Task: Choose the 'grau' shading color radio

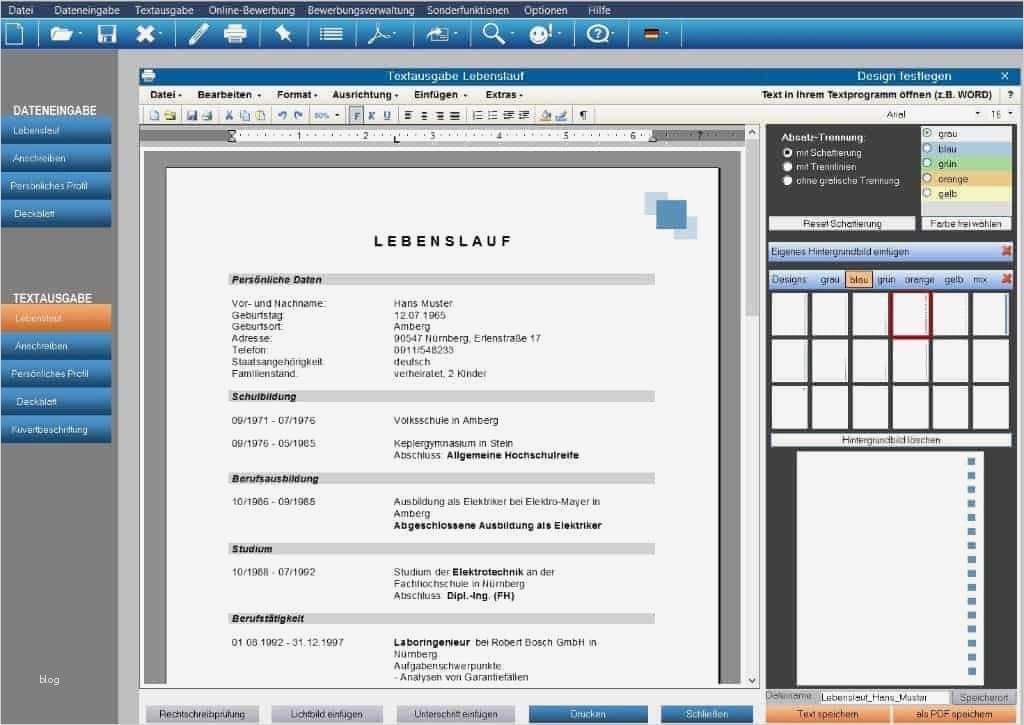Action: pos(927,133)
